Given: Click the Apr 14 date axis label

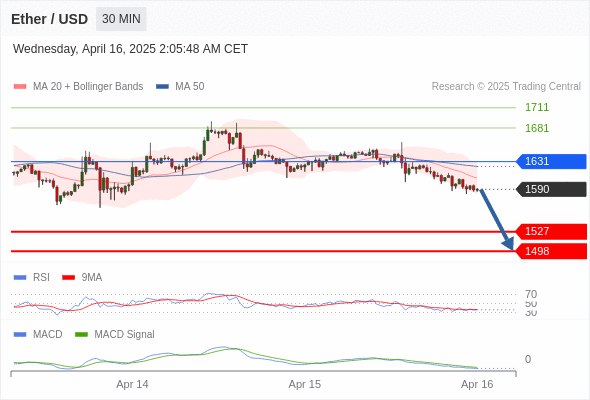Looking at the screenshot, I should (x=132, y=385).
